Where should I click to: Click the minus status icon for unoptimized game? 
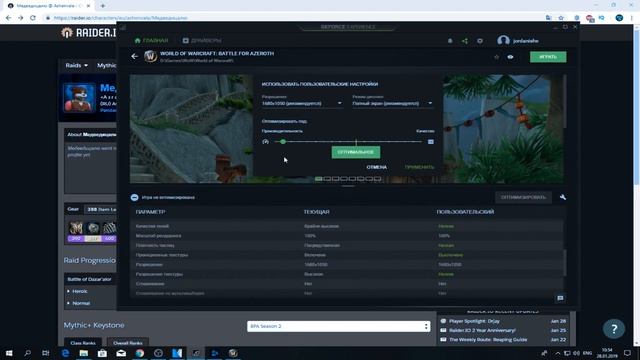tap(134, 197)
